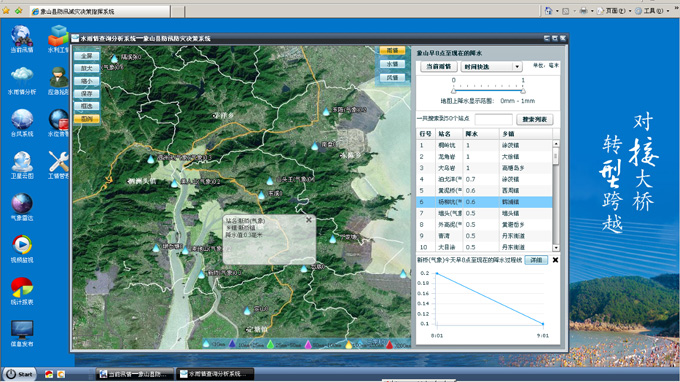This screenshot has width=680, height=382.
Task: Open the 气象雷达 radar icon
Action: click(x=22, y=207)
